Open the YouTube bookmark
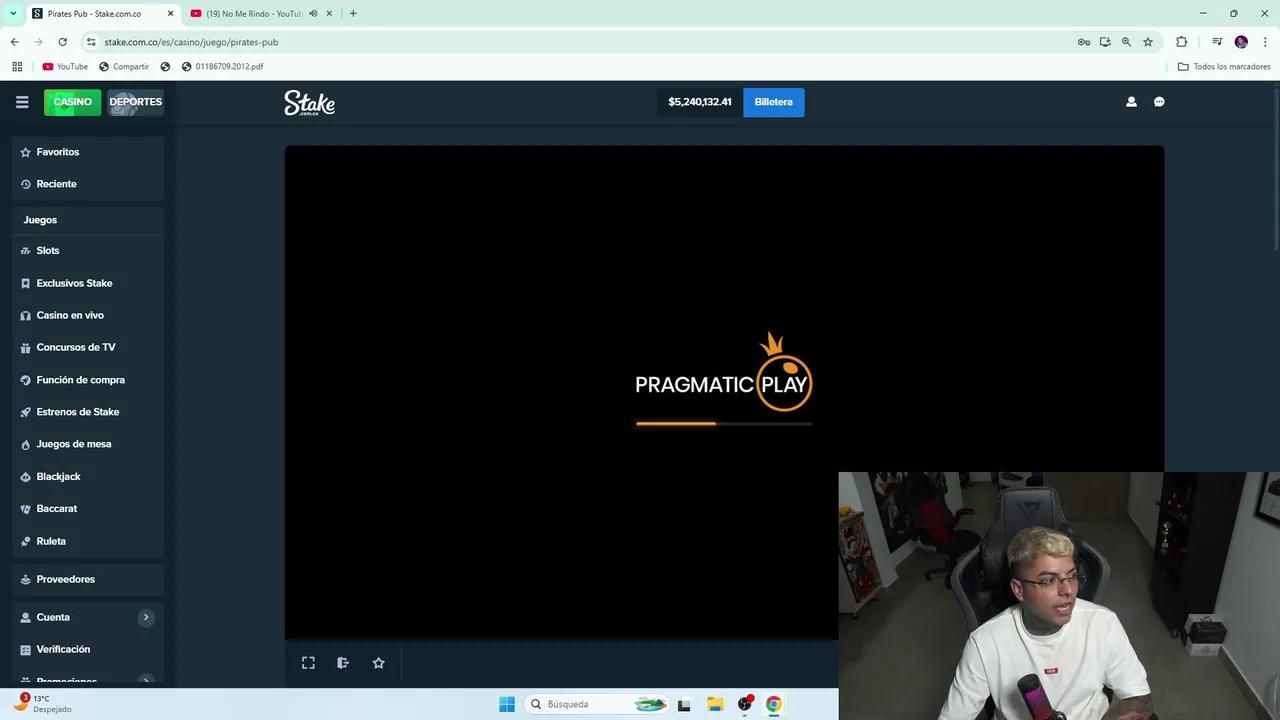This screenshot has height=720, width=1280. click(x=65, y=67)
